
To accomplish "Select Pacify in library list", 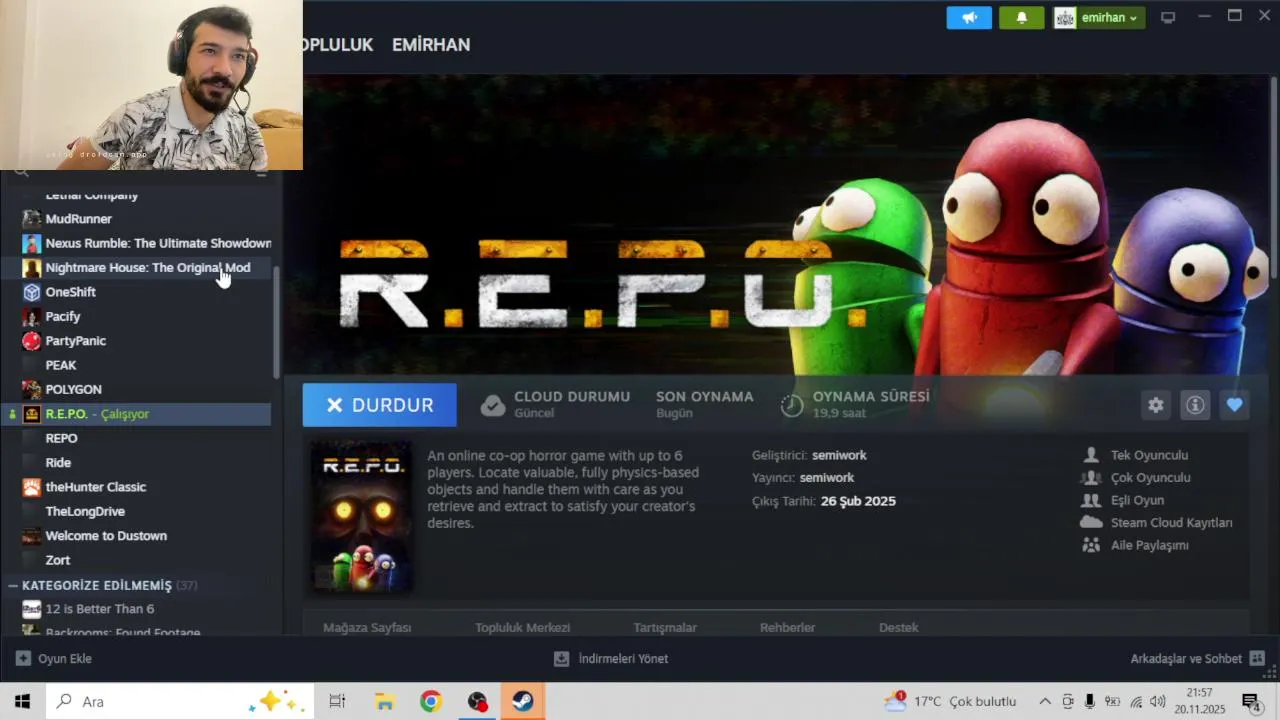I will [137, 316].
